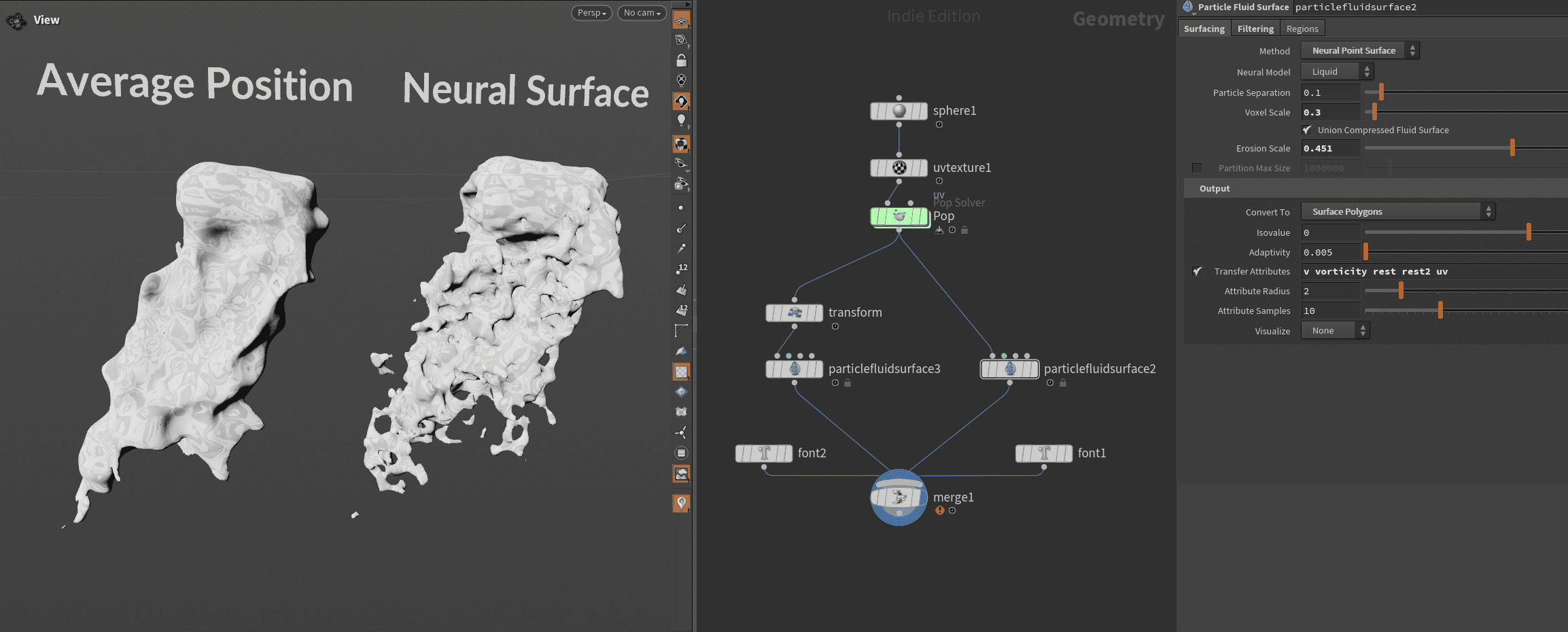
Task: Disable the Transfer Attributes checkbox
Action: tap(1198, 271)
